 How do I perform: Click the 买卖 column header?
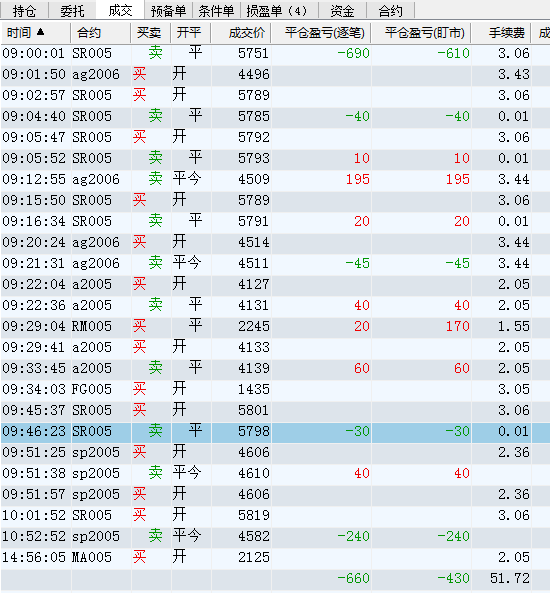(151, 33)
